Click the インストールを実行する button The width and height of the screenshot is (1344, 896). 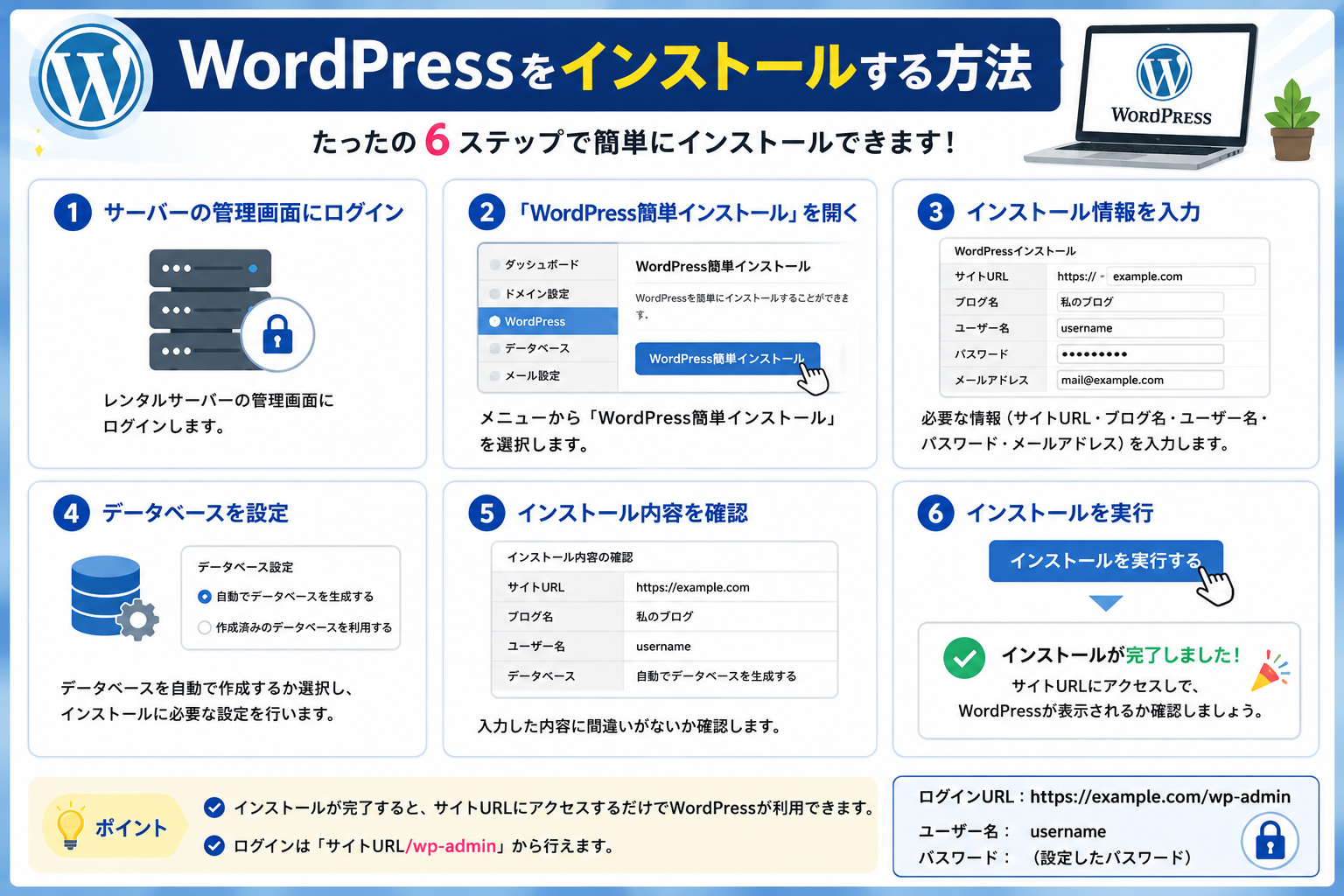click(1106, 561)
